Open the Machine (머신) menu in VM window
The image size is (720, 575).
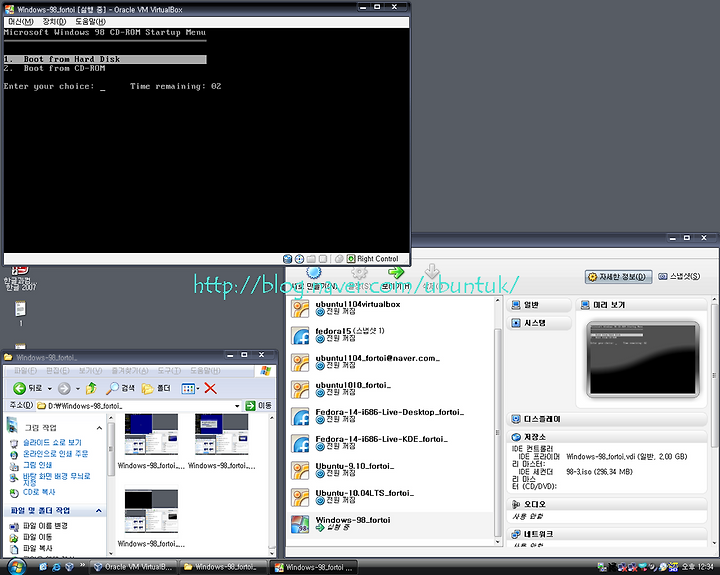(x=21, y=22)
